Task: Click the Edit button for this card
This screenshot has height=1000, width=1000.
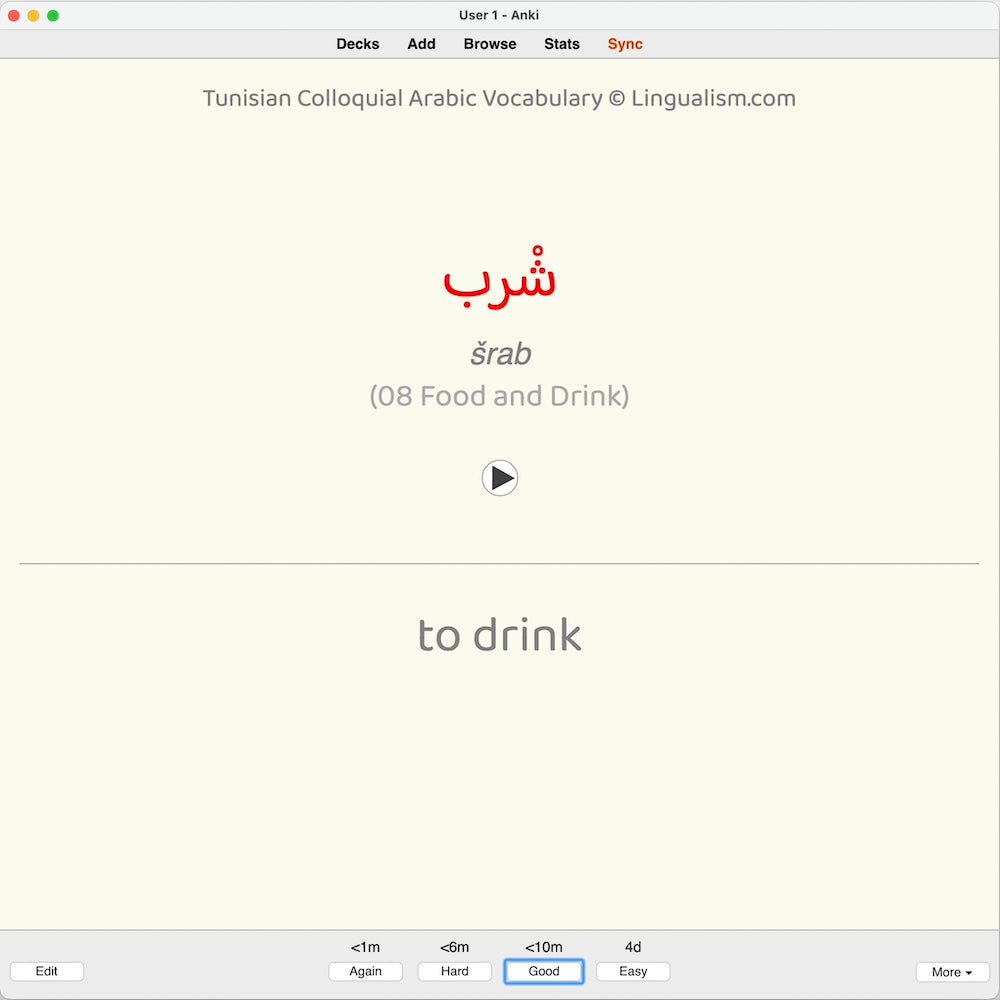Action: point(46,971)
